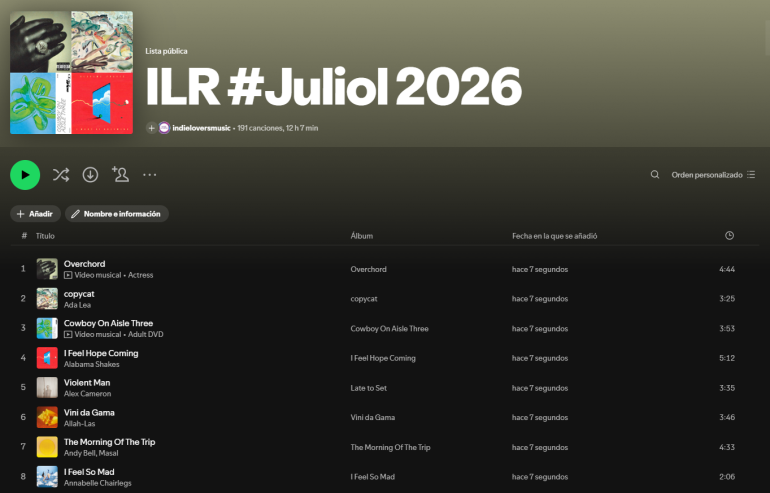Image resolution: width=770 pixels, height=493 pixels.
Task: Click the Vini da Gama cover thumbnail
Action: coord(47,417)
